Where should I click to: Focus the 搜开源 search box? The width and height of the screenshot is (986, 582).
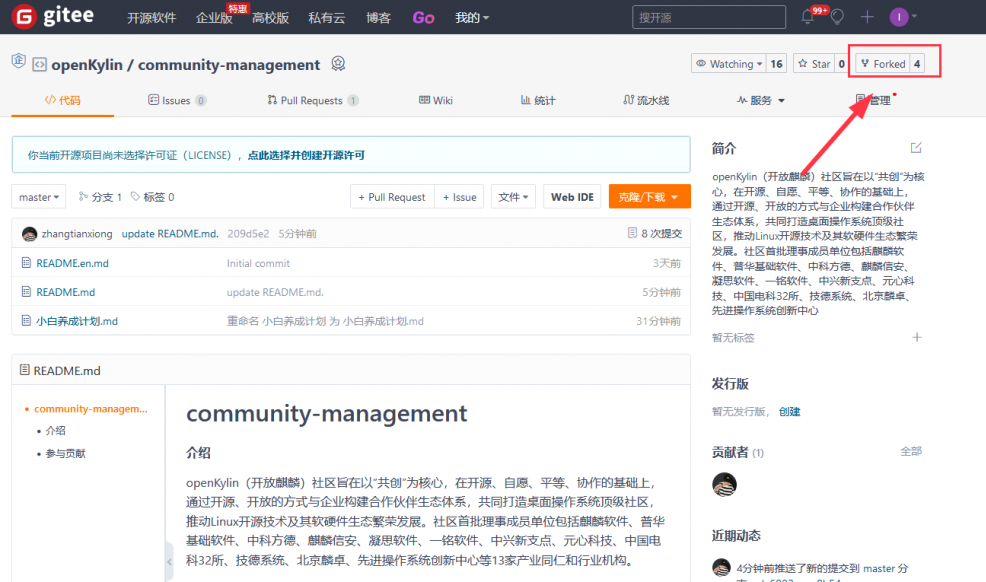click(709, 17)
